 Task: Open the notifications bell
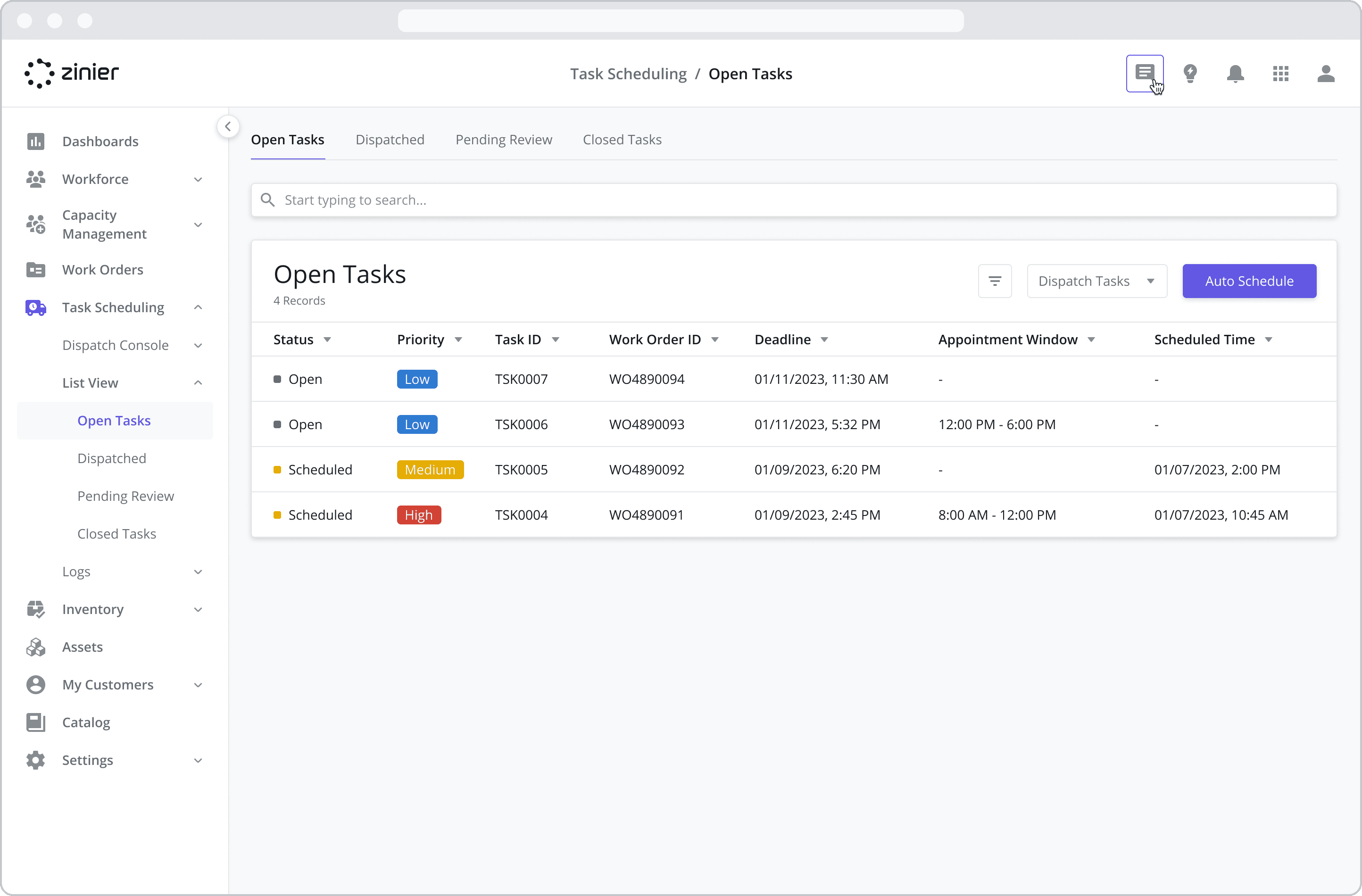(1235, 73)
